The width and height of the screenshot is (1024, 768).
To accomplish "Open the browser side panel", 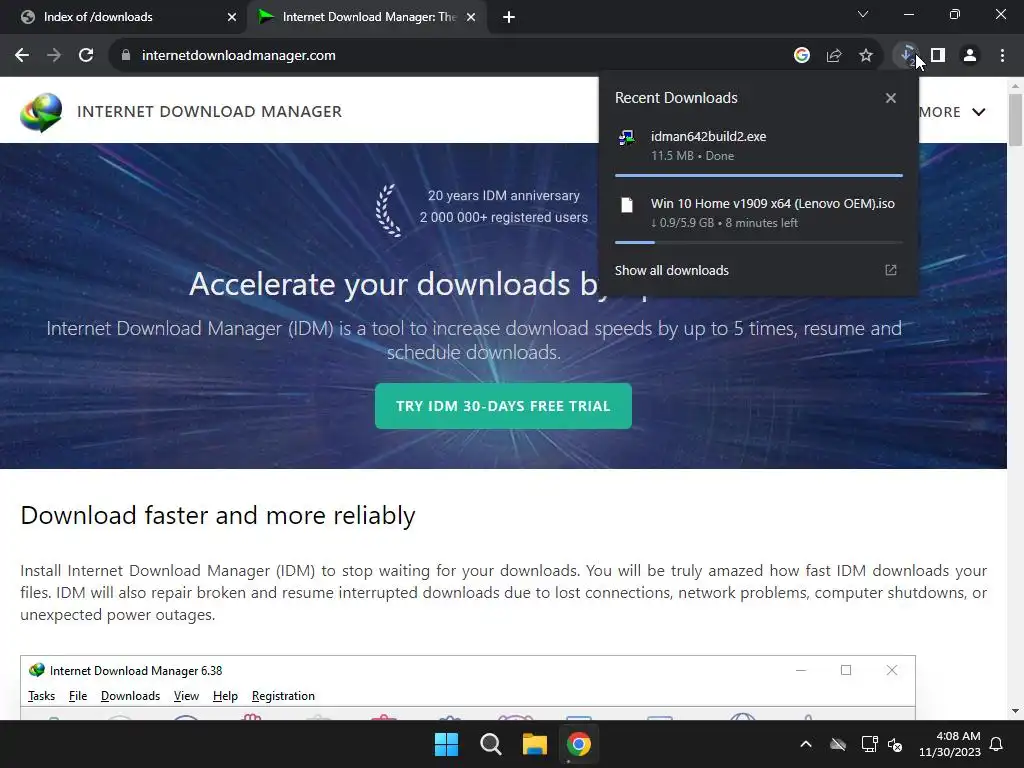I will coord(938,56).
